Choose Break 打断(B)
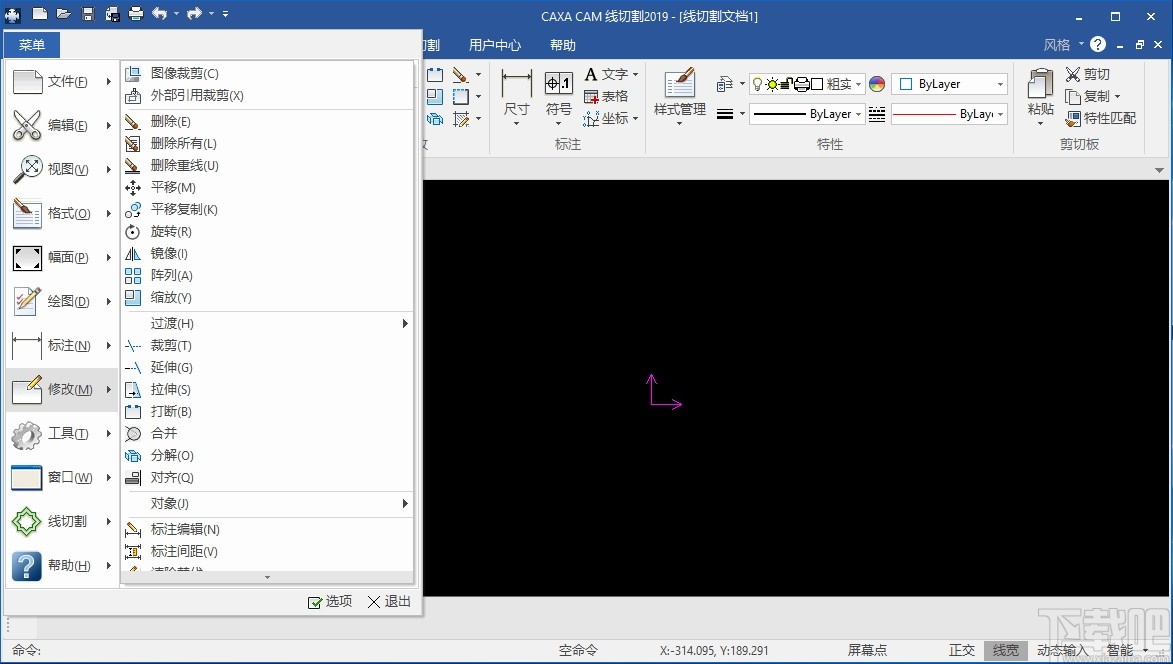This screenshot has width=1173, height=664. (267, 411)
